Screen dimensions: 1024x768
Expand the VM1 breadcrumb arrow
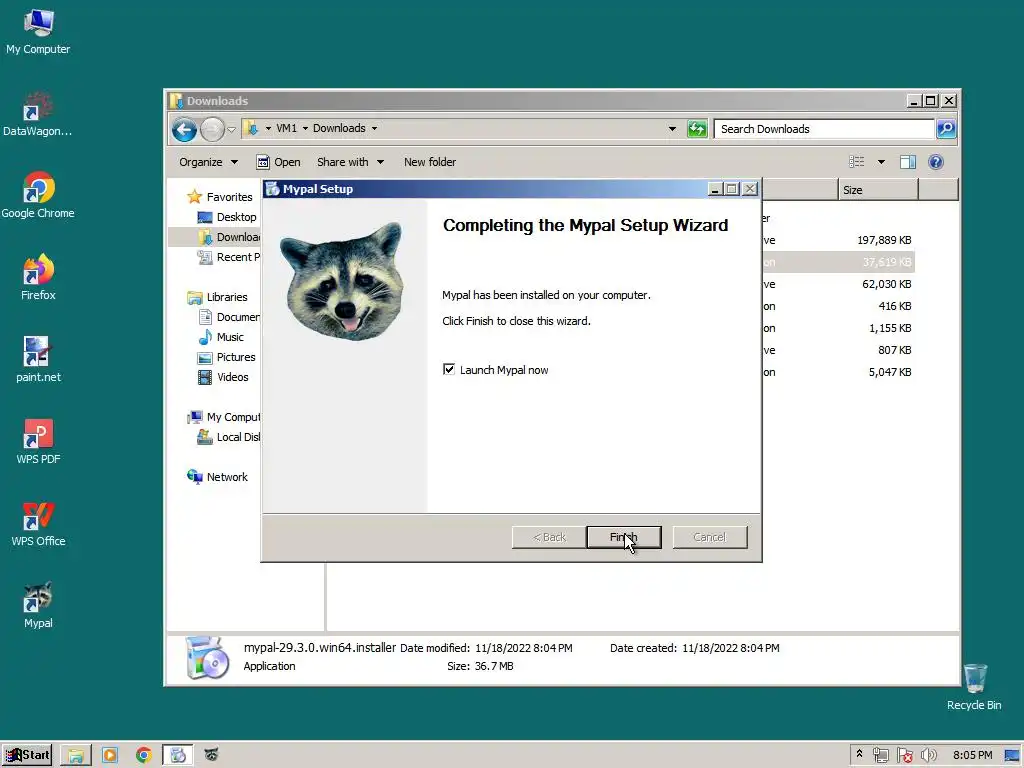coord(305,129)
